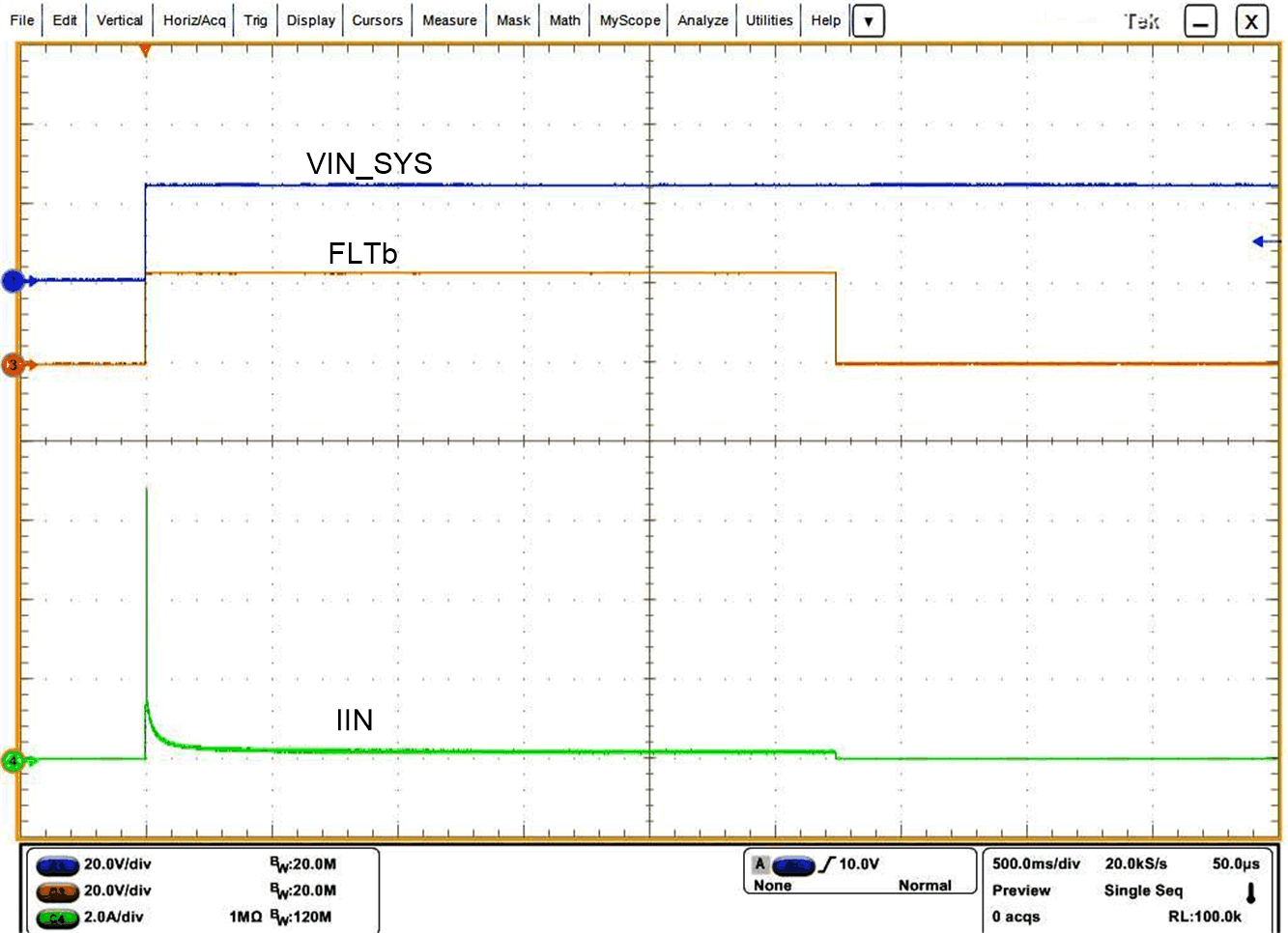
Task: Click the IIN waveform label
Action: click(355, 721)
